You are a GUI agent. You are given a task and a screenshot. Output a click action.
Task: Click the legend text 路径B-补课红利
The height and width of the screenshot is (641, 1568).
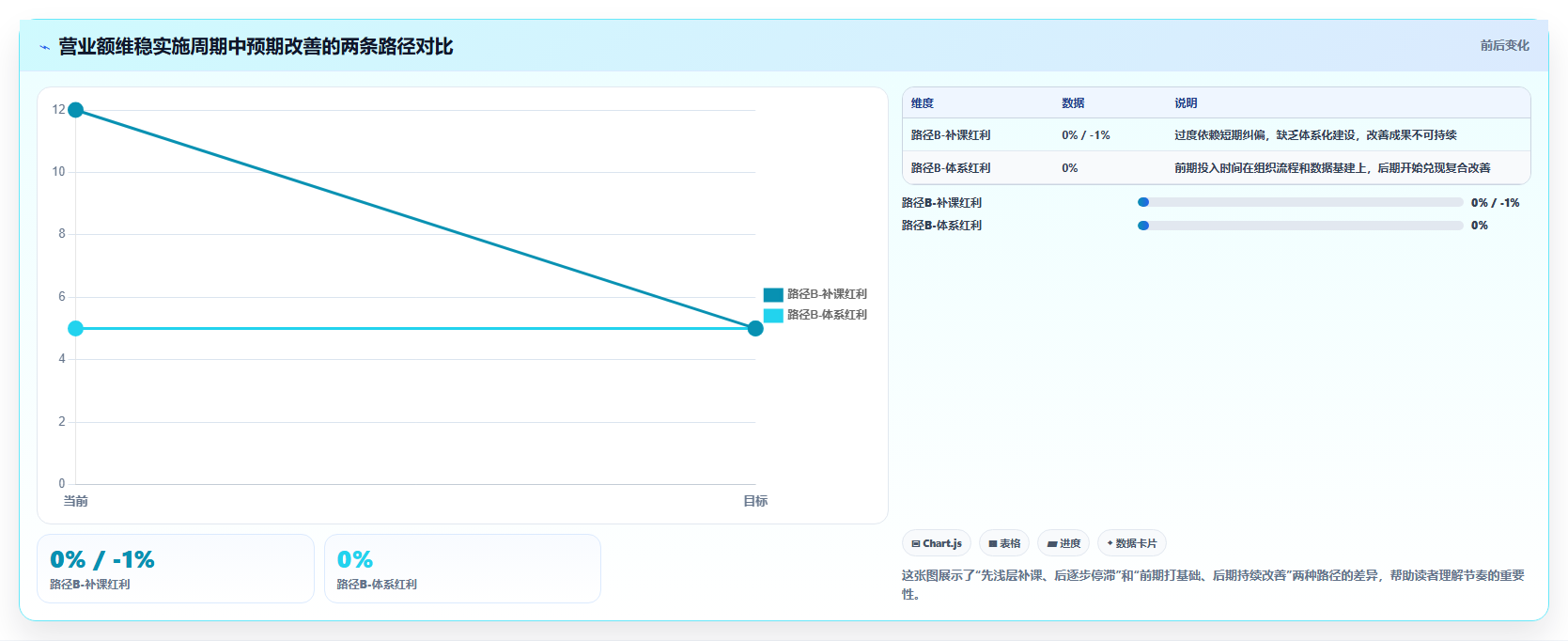(827, 294)
